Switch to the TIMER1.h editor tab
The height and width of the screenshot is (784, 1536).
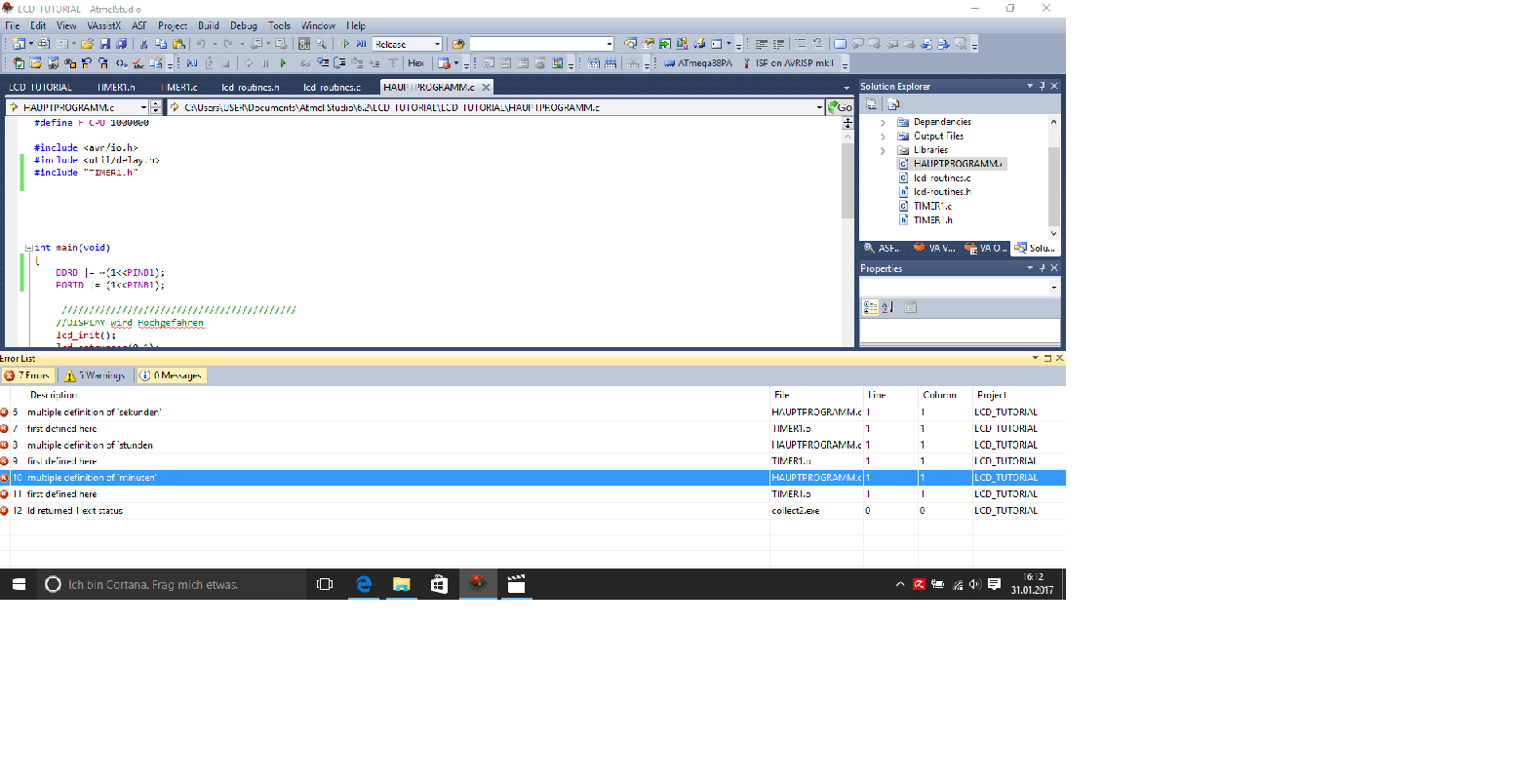click(115, 88)
